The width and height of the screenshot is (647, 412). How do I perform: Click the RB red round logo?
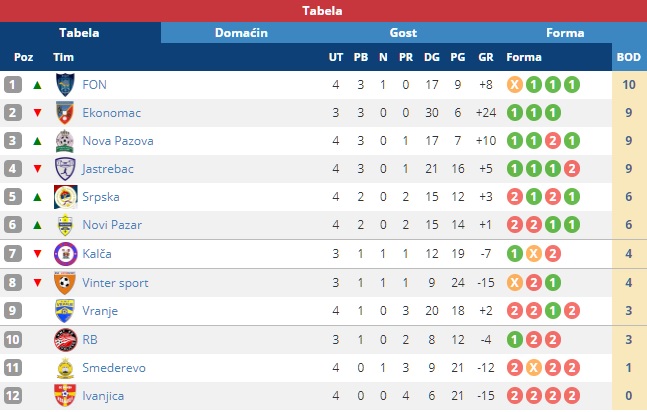(65, 340)
